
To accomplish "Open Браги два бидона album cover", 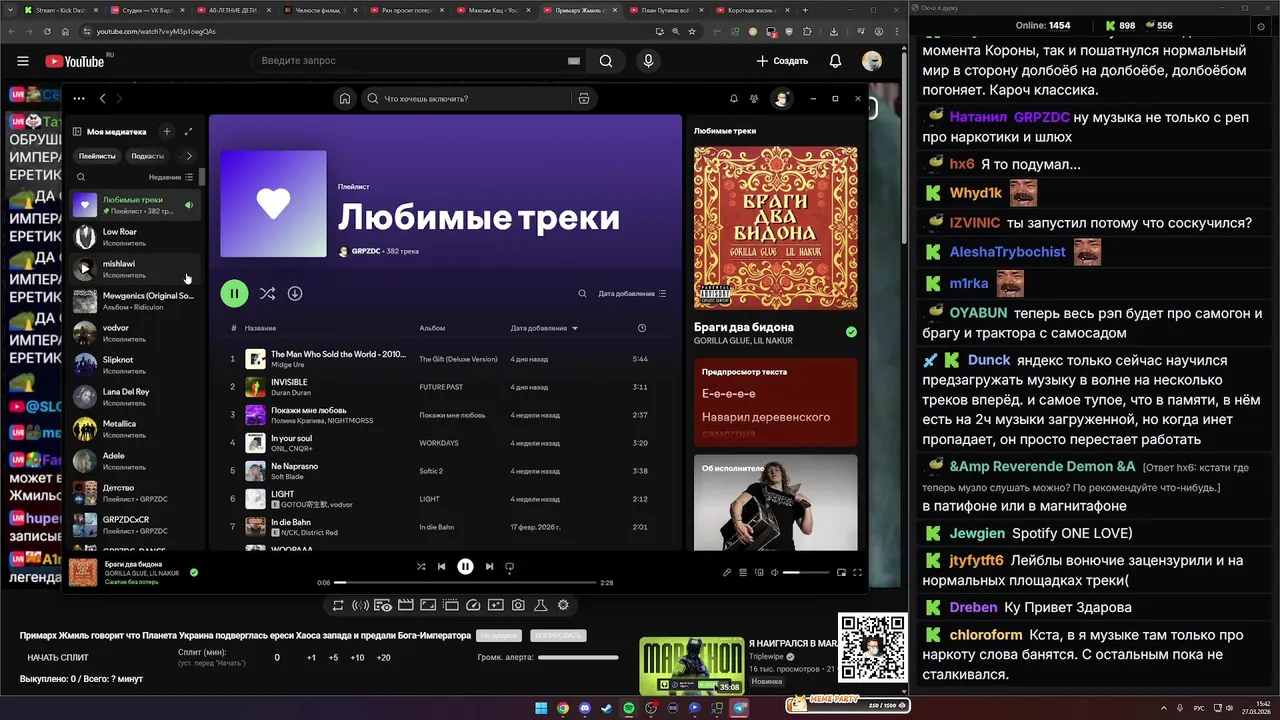I will point(775,228).
